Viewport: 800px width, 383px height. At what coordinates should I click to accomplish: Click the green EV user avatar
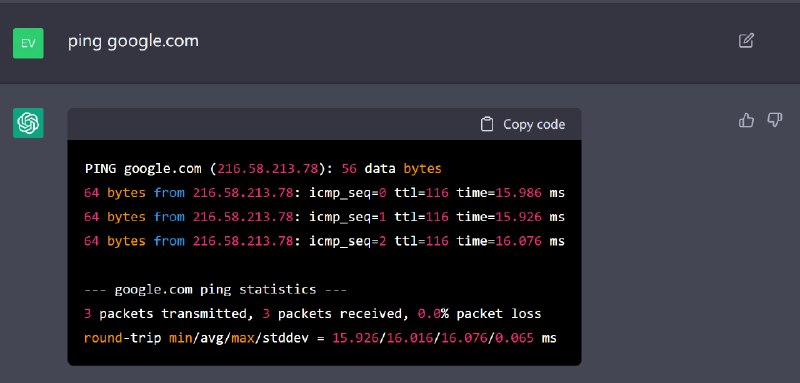click(28, 43)
